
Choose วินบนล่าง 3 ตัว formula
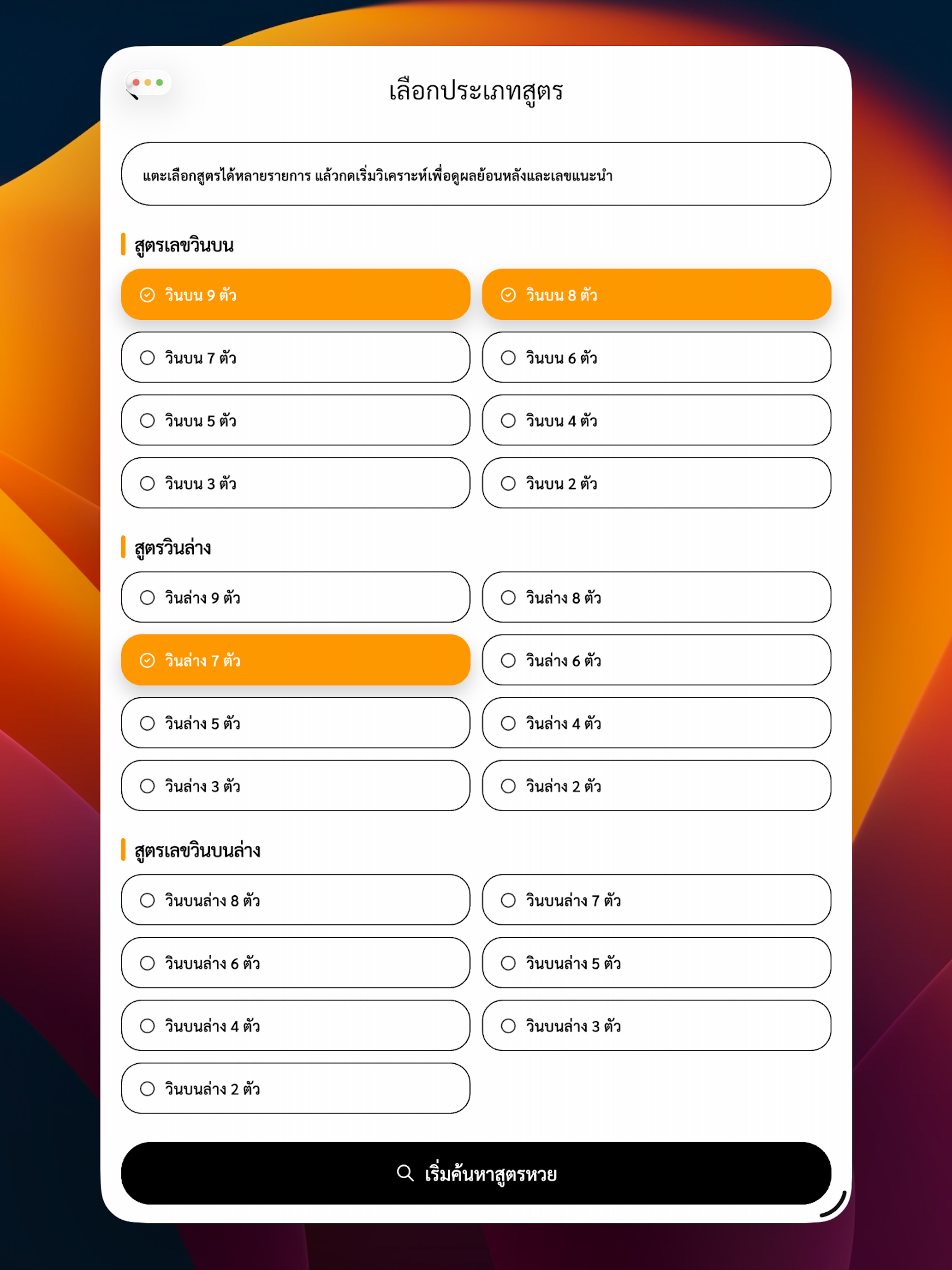coord(656,1025)
